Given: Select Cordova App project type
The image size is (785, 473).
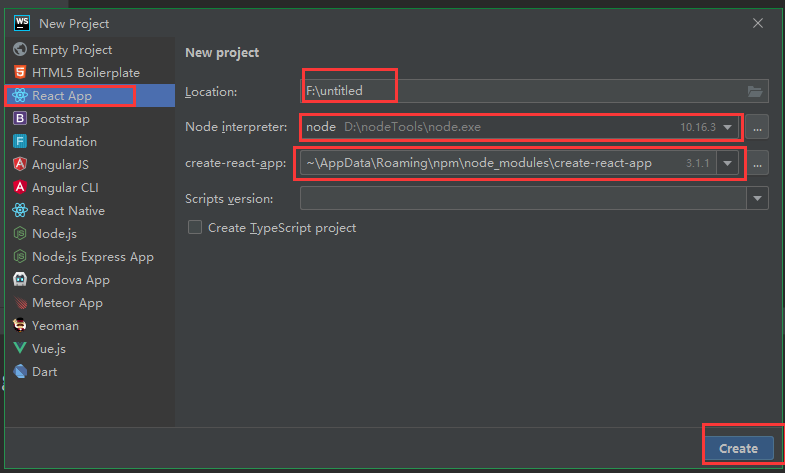Looking at the screenshot, I should pyautogui.click(x=90, y=279).
